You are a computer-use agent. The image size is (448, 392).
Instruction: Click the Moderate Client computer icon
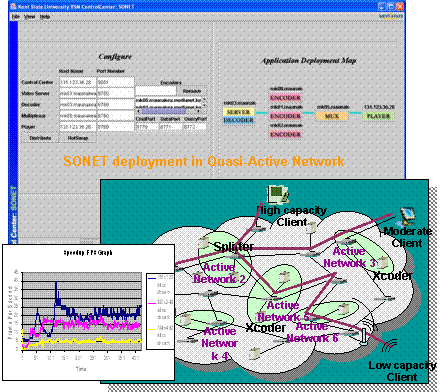coord(407,216)
